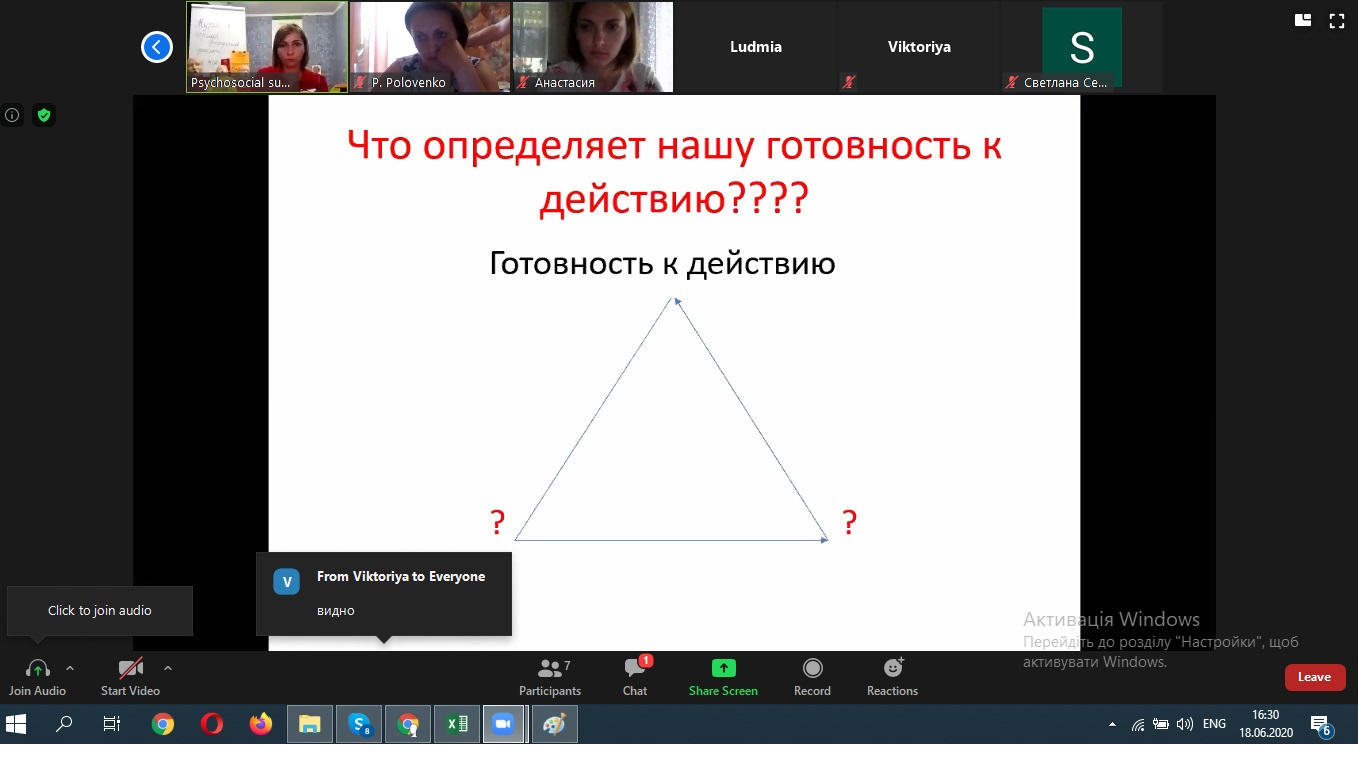Click the green Share Screen button
The height and width of the screenshot is (768, 1366).
click(723, 677)
